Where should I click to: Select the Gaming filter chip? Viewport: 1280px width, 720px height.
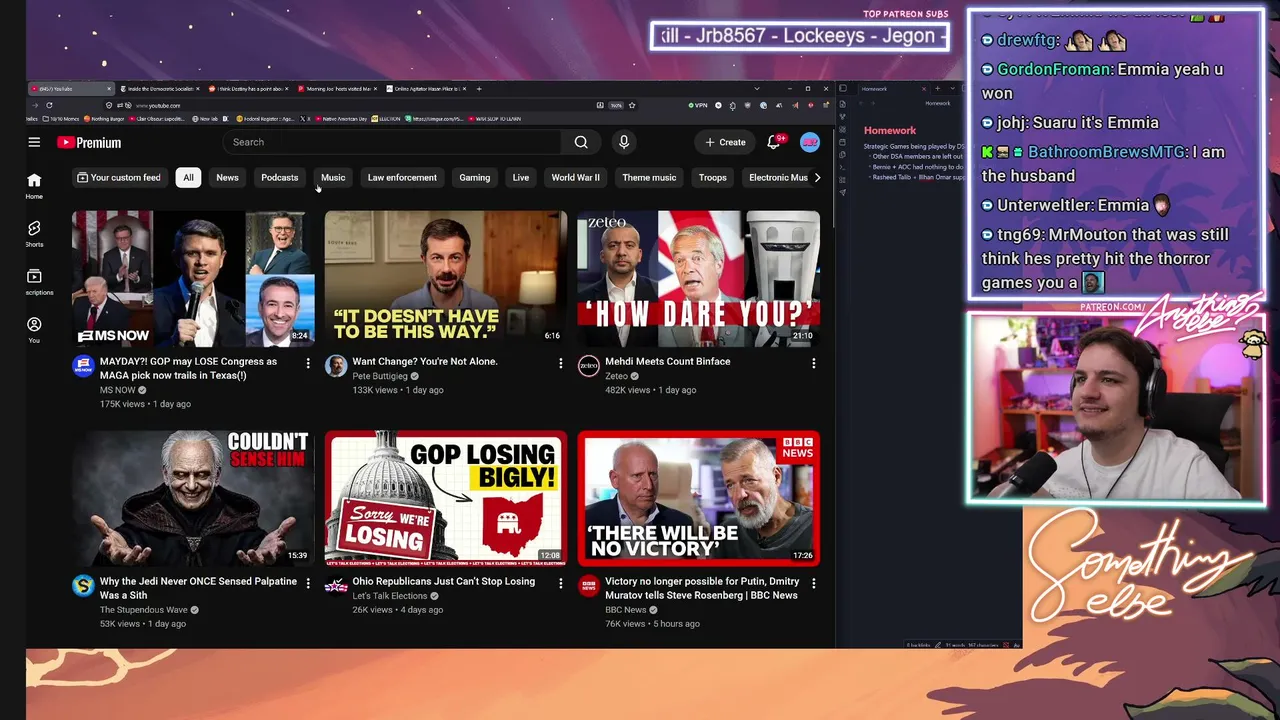pyautogui.click(x=474, y=178)
